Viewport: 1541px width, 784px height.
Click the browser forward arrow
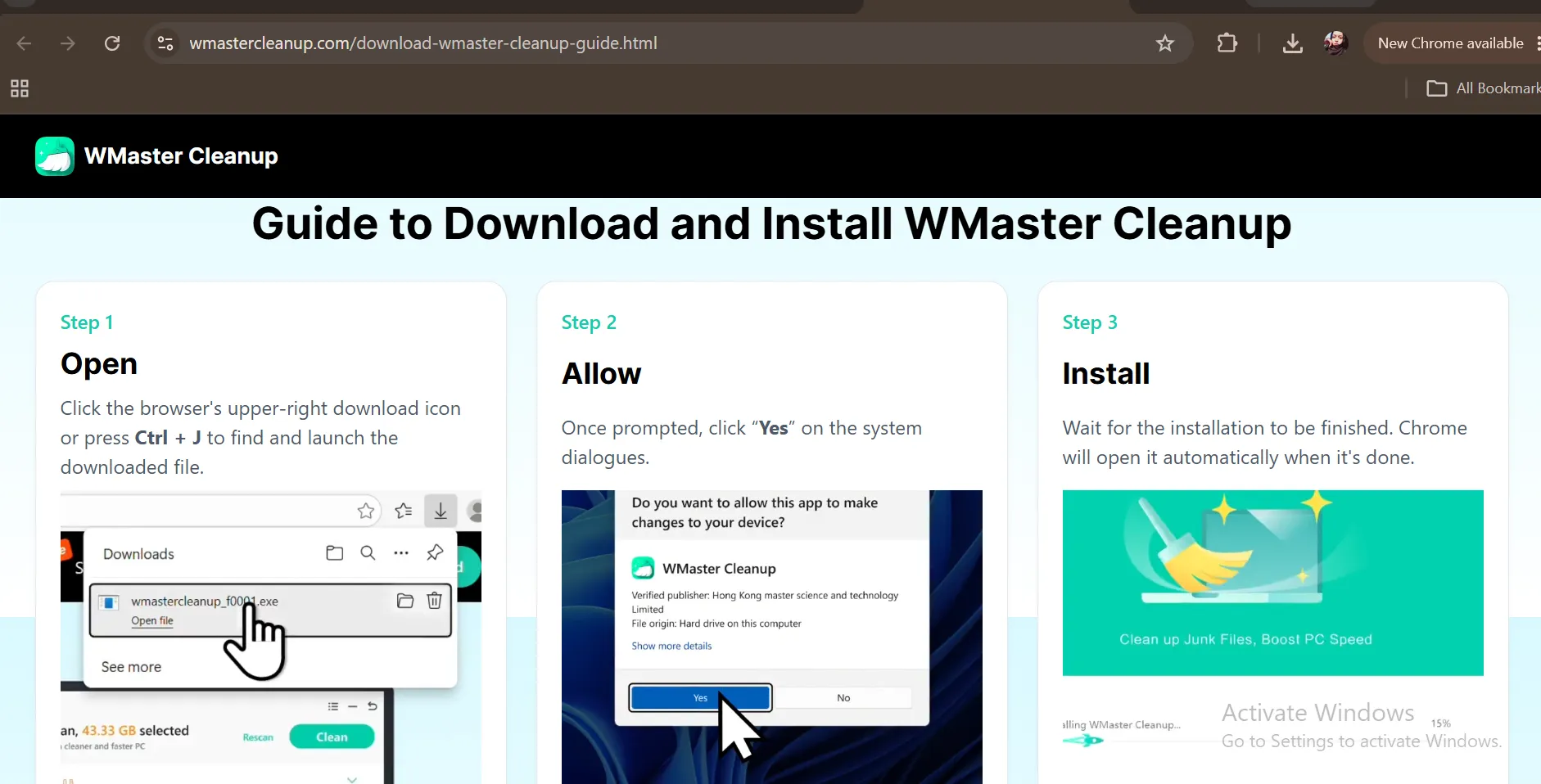68,43
